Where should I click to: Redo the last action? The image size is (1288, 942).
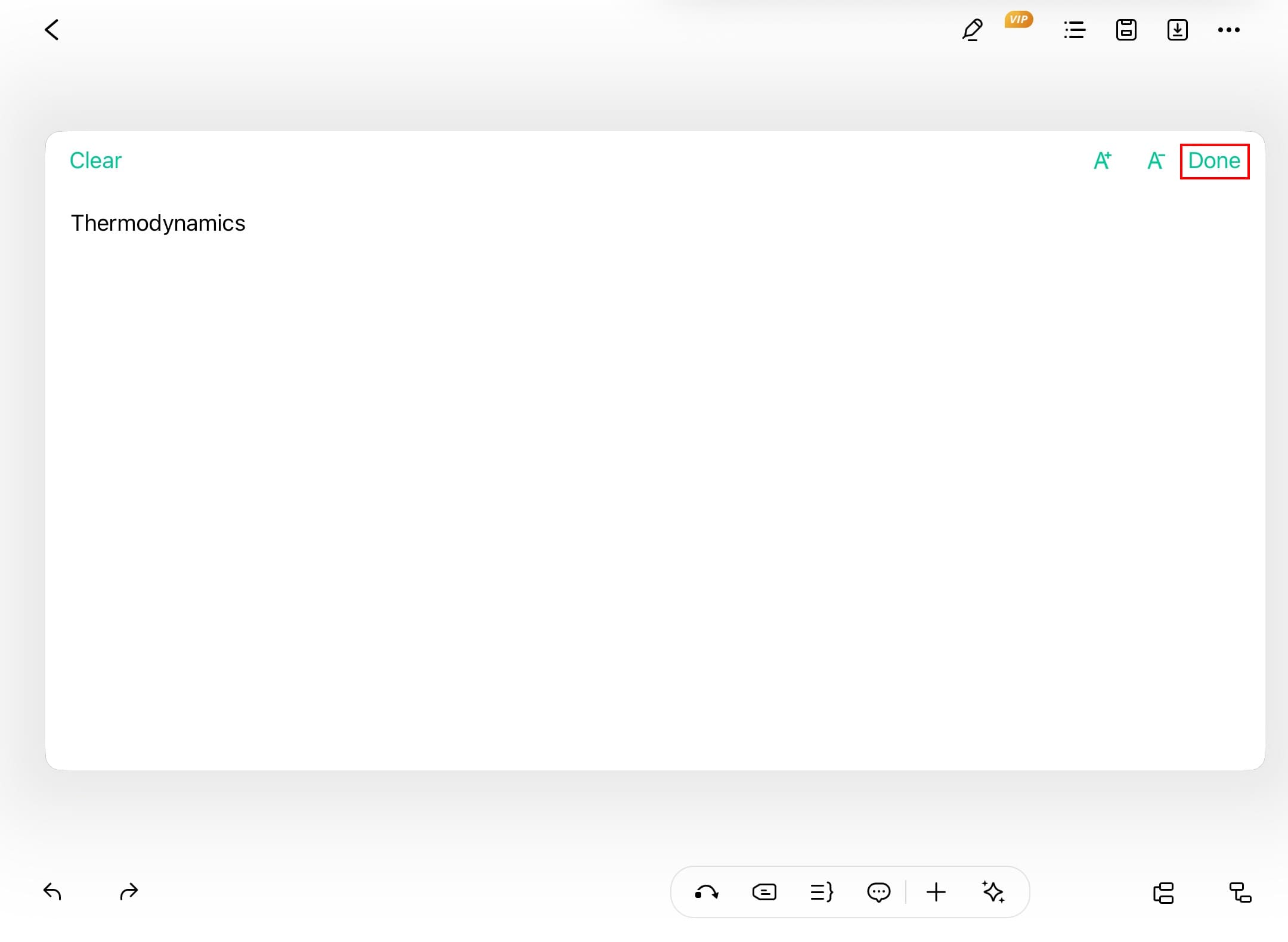(x=129, y=892)
